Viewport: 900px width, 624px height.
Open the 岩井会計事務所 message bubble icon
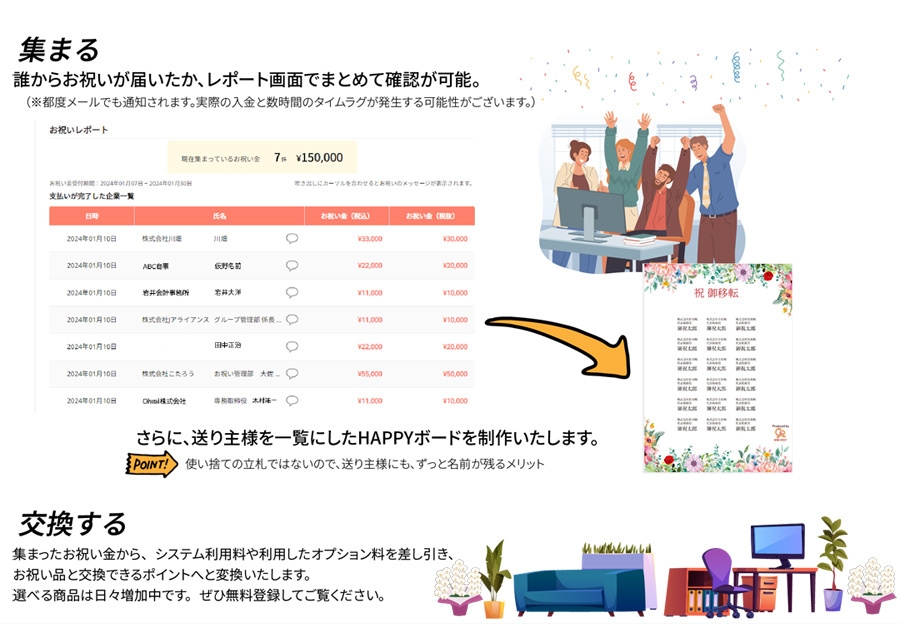[x=290, y=292]
